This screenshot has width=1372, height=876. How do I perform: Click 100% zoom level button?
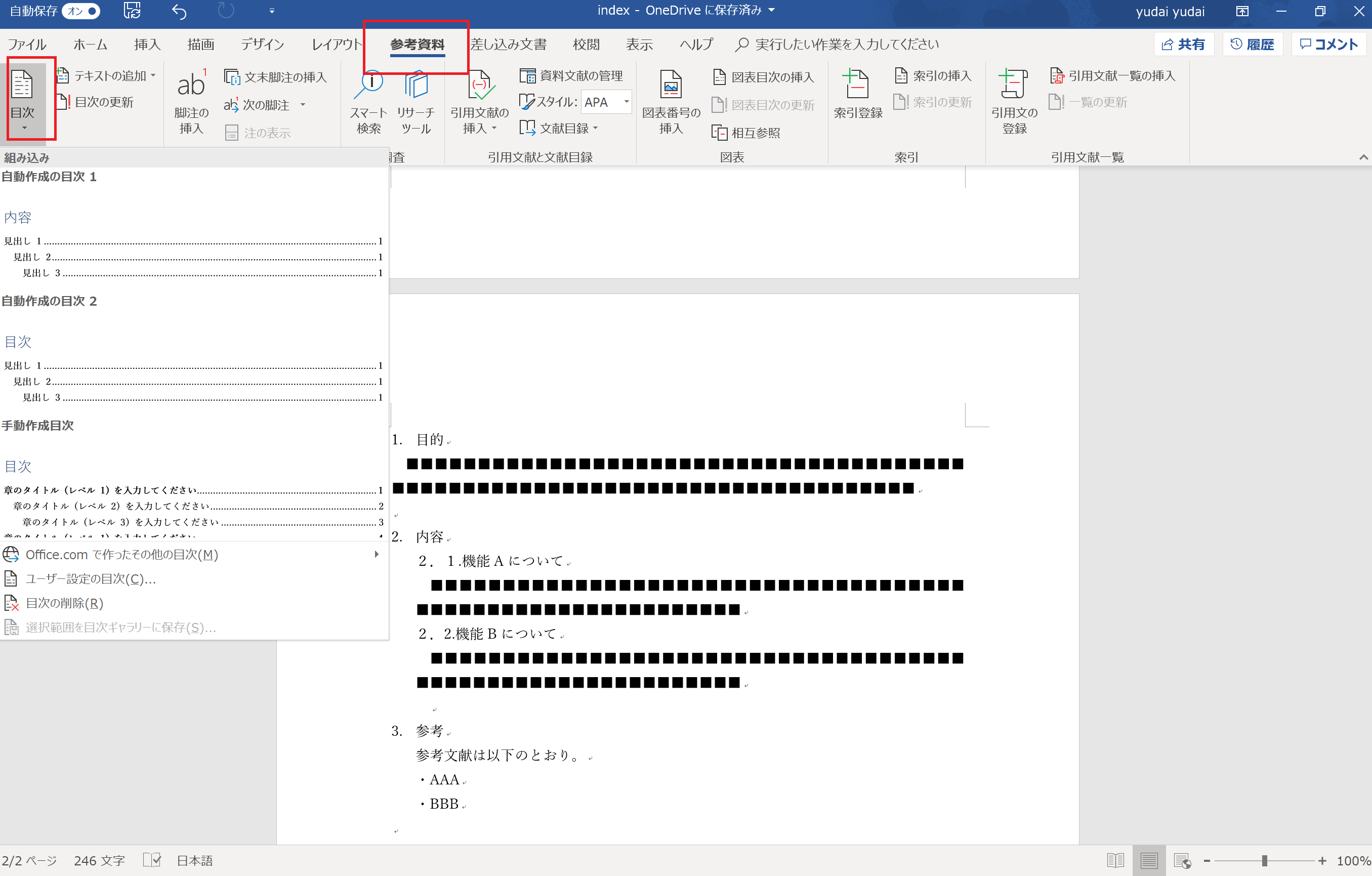pyautogui.click(x=1354, y=861)
